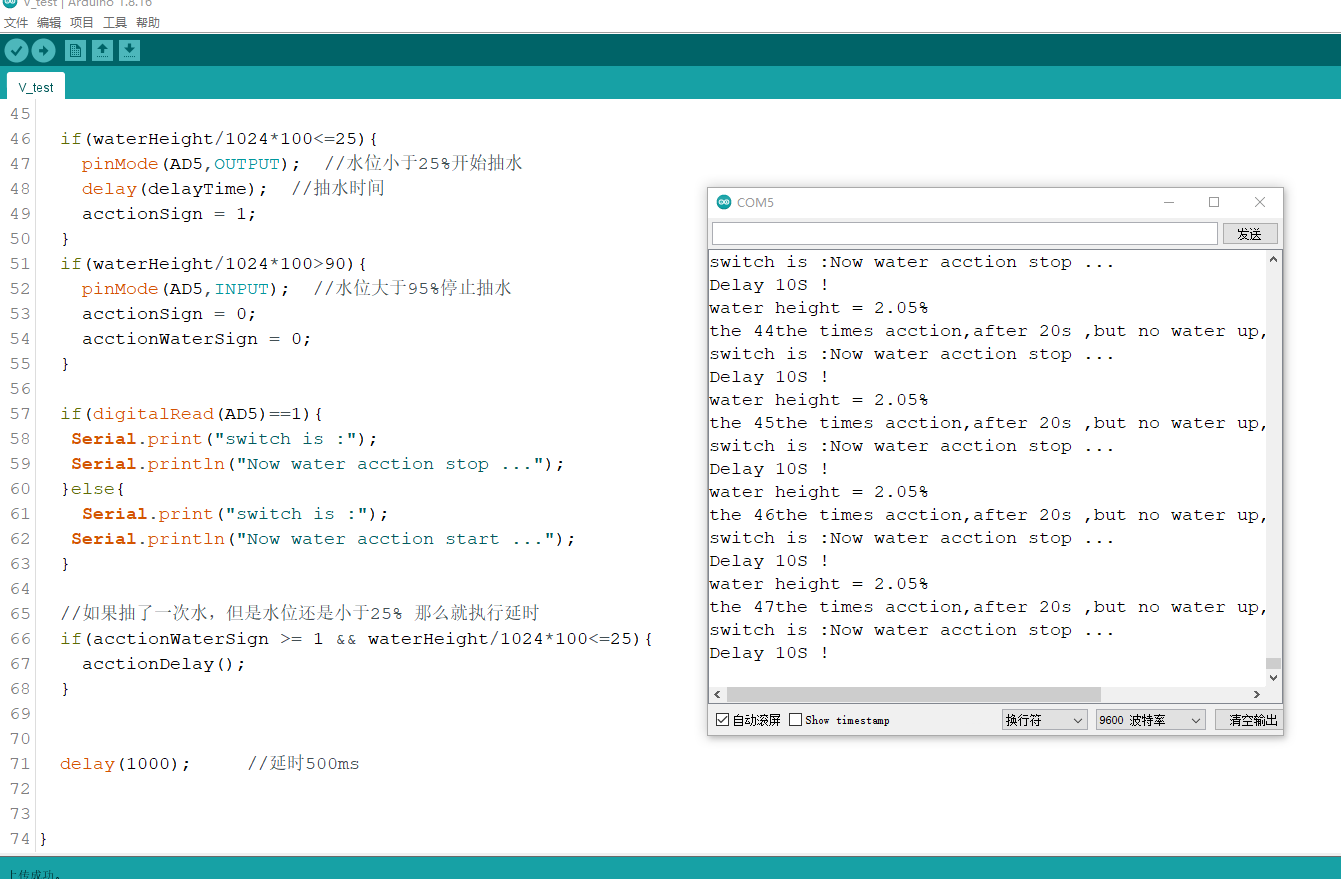
Task: Click the 'acctionWaterSign = 0;' code line
Action: pyautogui.click(x=197, y=339)
